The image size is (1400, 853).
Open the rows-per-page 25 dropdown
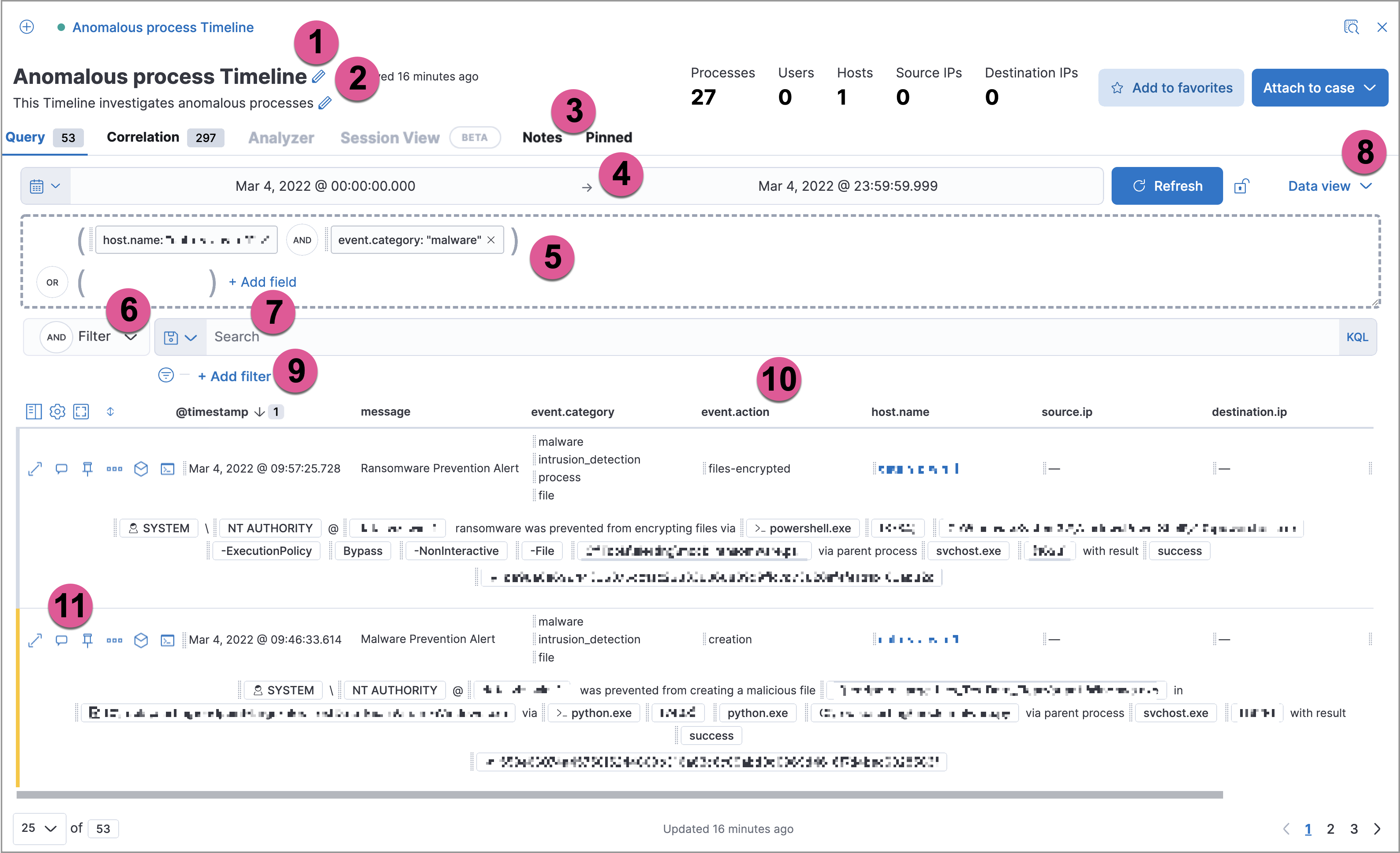[x=39, y=828]
